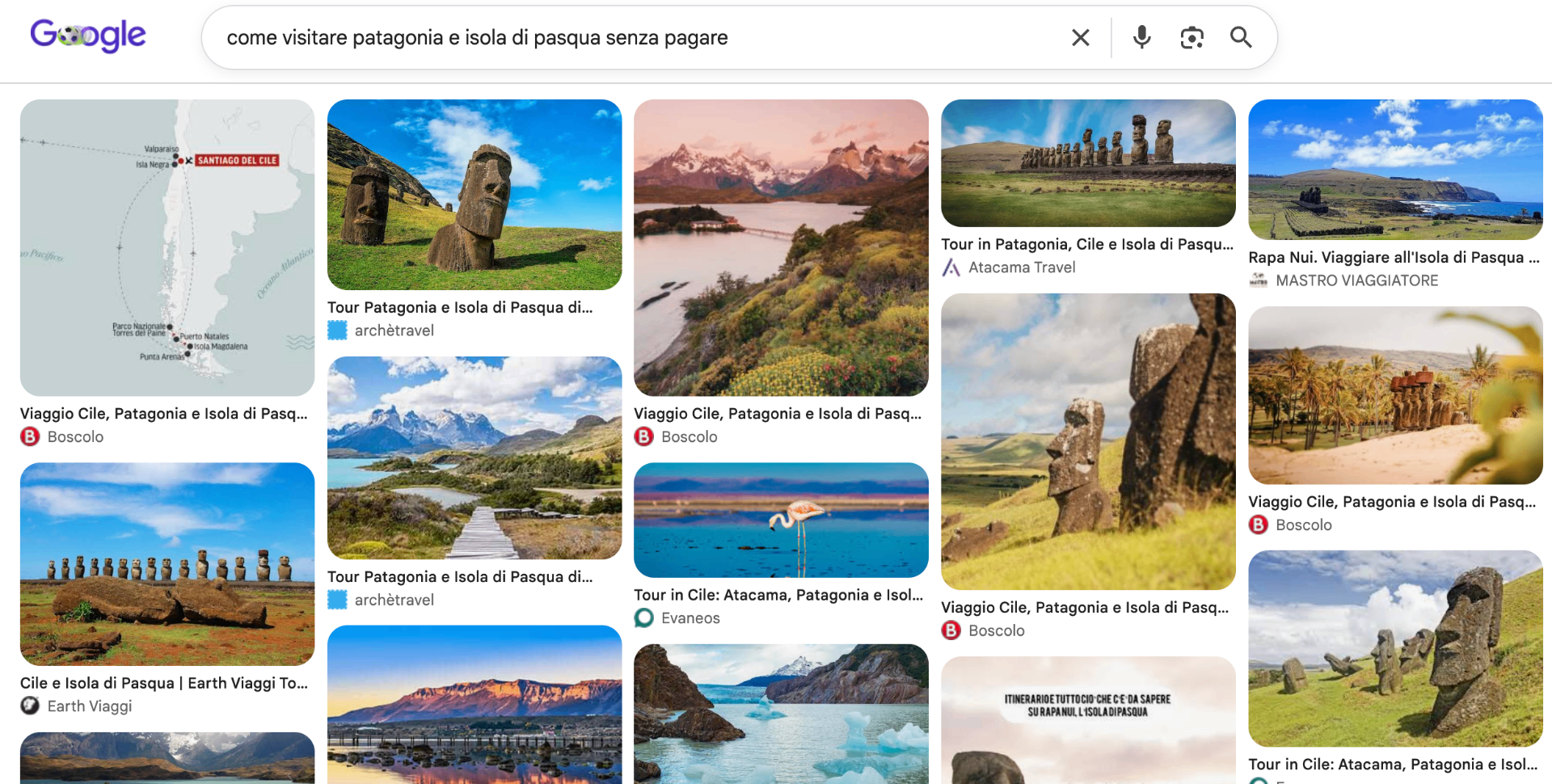Image resolution: width=1552 pixels, height=784 pixels.
Task: Click the Boscolo favicon under the tall moai image
Action: [951, 630]
